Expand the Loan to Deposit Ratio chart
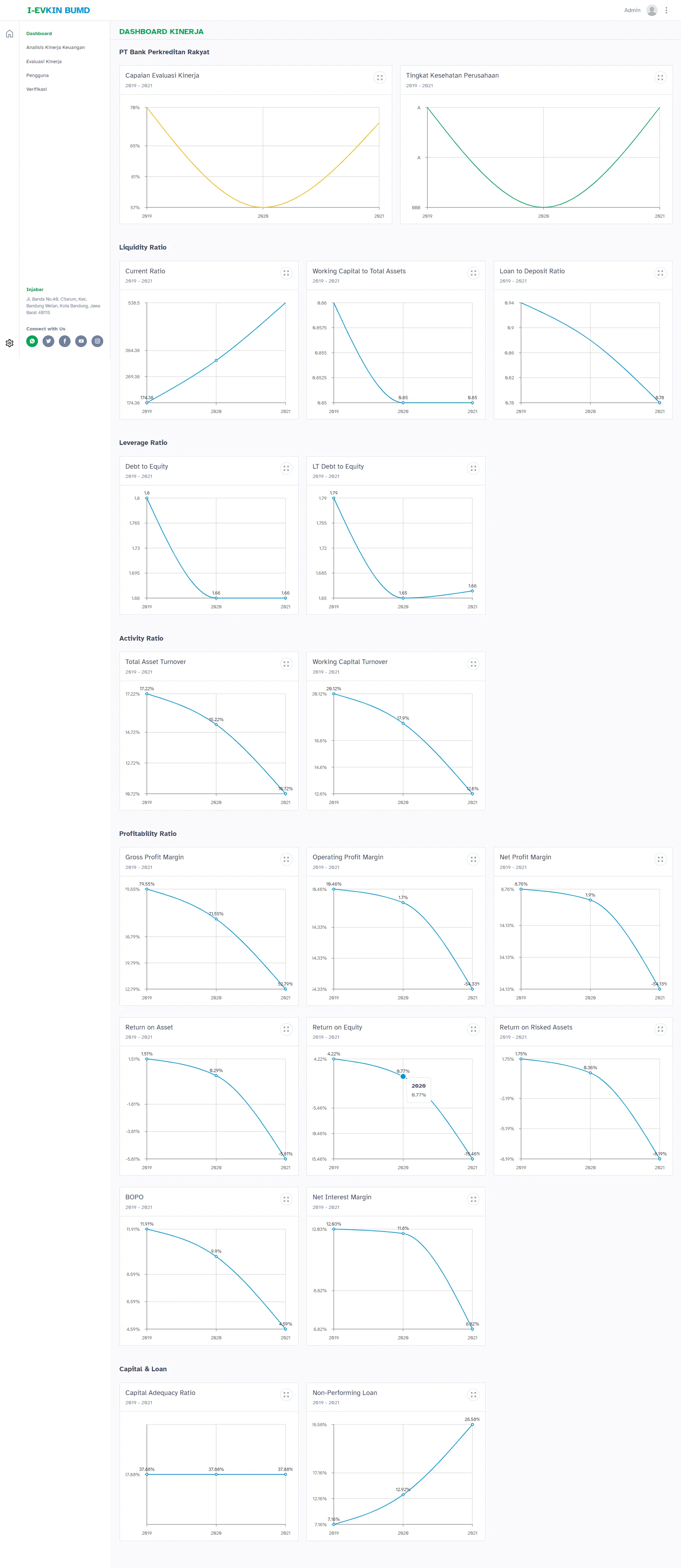Screen dimensions: 681x1568 pyautogui.click(x=660, y=273)
